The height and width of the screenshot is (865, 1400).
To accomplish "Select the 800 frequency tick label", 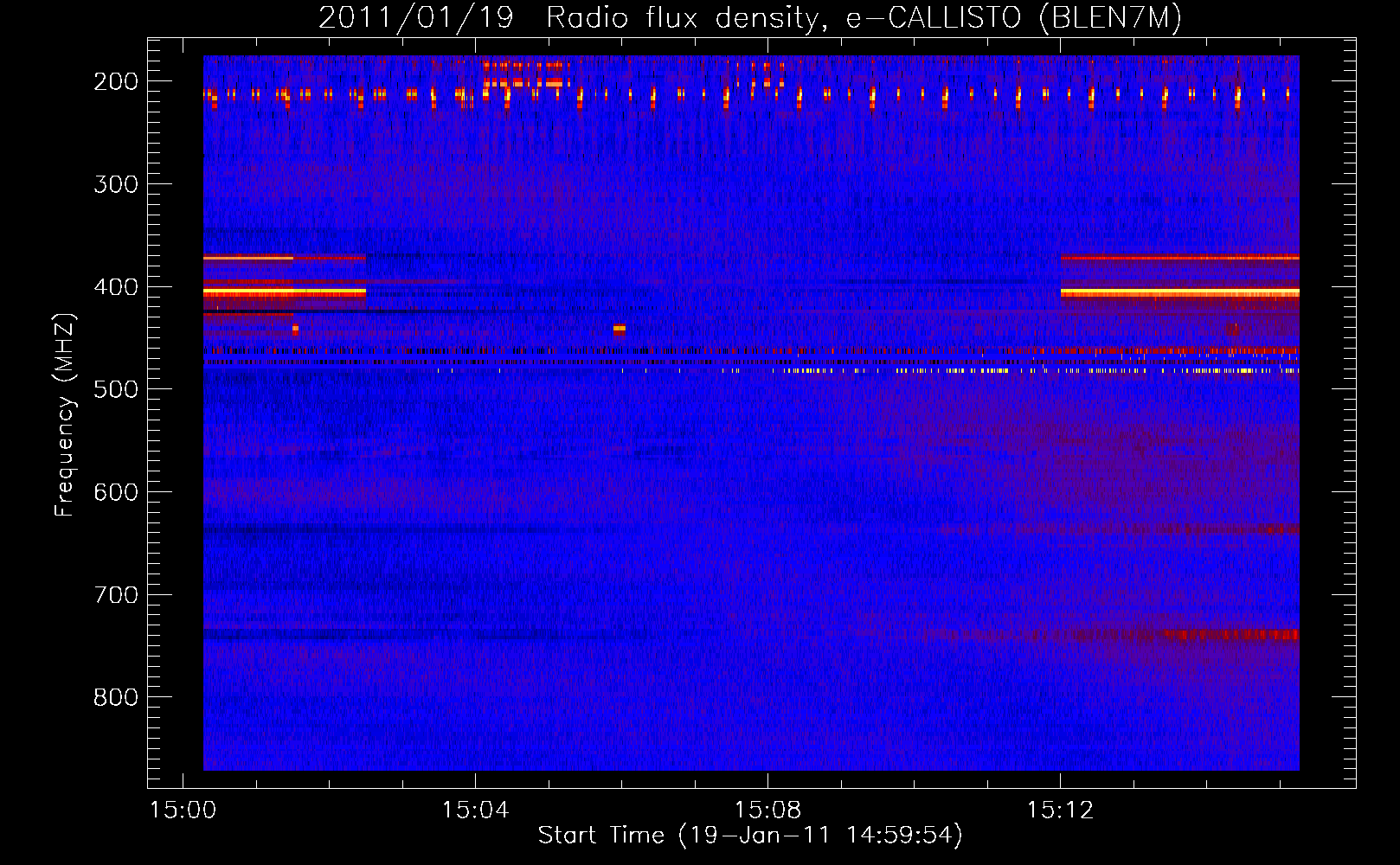I will [x=116, y=697].
